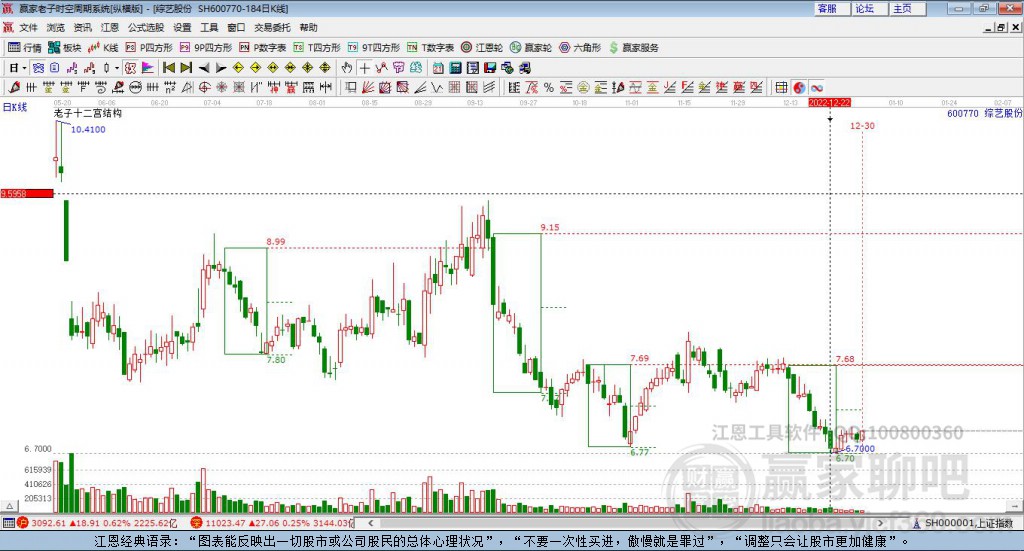The width and height of the screenshot is (1024, 551).
Task: Open the 江恩 menu
Action: pos(110,27)
